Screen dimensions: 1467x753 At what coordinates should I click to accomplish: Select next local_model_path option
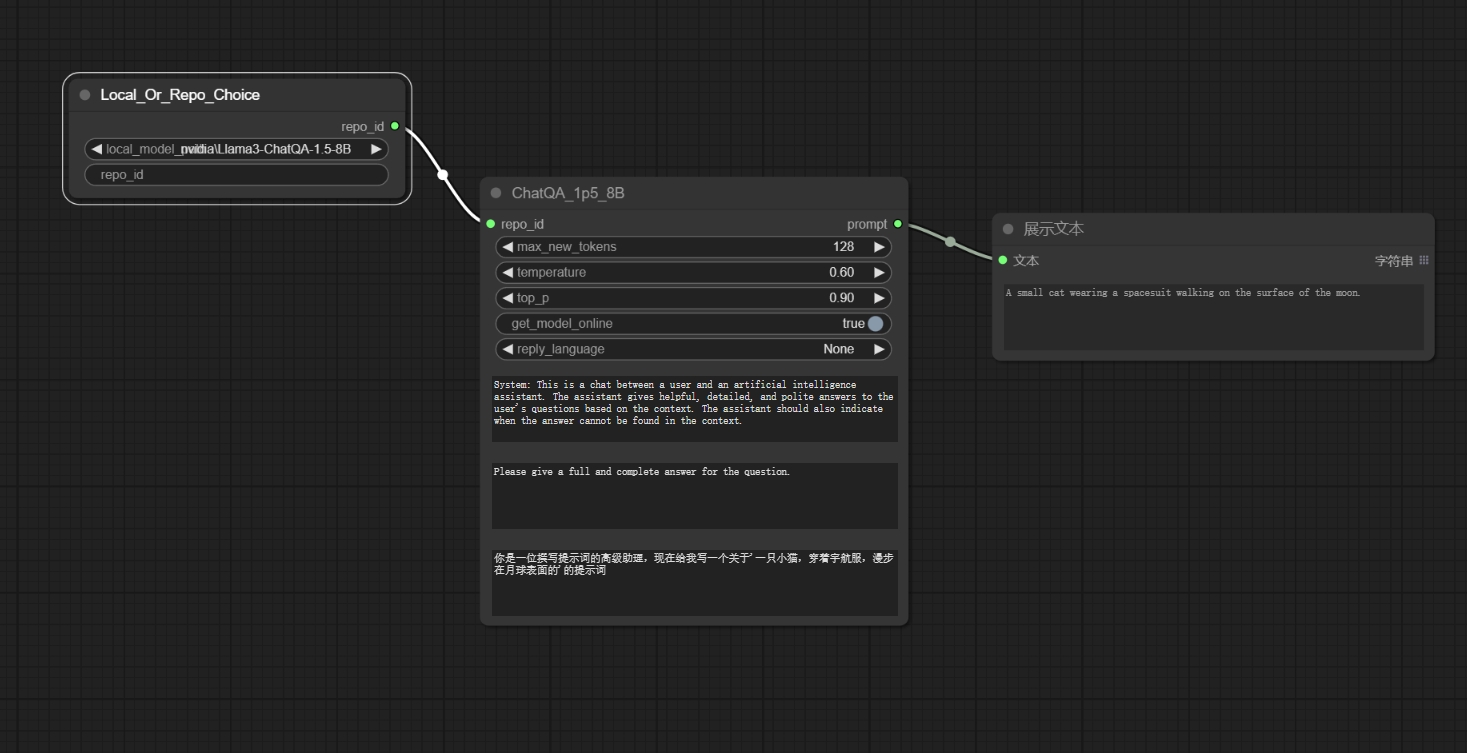pyautogui.click(x=376, y=149)
